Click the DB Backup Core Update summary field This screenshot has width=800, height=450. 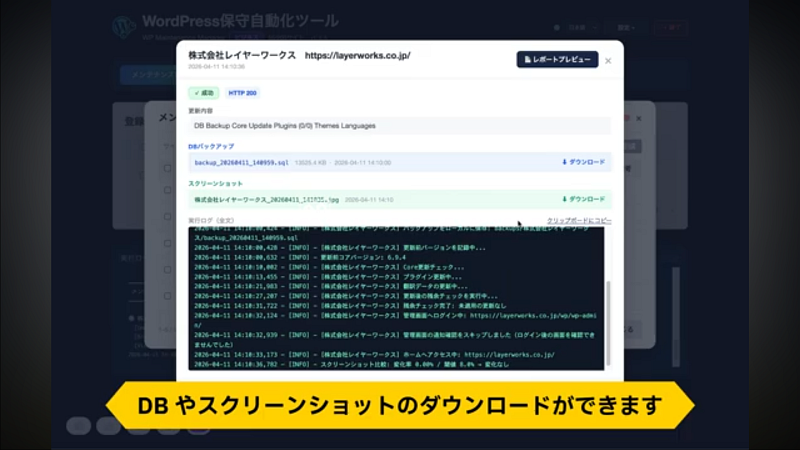point(399,126)
